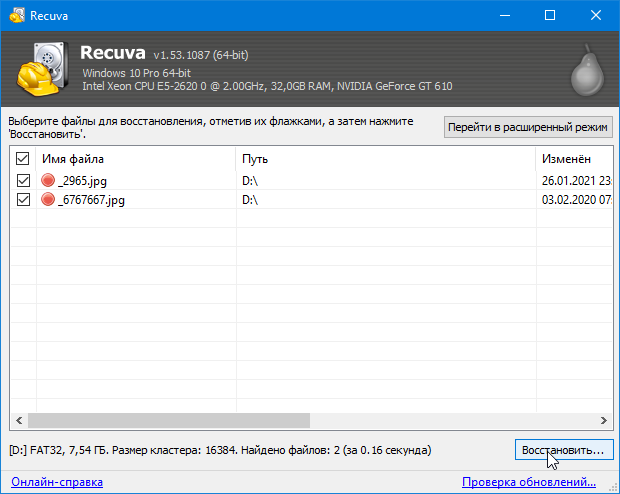Screen dimensions: 620x494
Task: Click the Windows 10 Pro 64-bit text
Action: tap(136, 73)
